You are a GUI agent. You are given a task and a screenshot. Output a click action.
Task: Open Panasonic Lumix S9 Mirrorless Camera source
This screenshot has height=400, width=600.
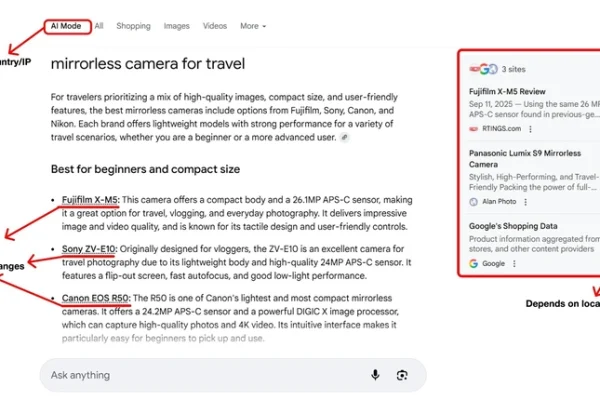pyautogui.click(x=525, y=158)
